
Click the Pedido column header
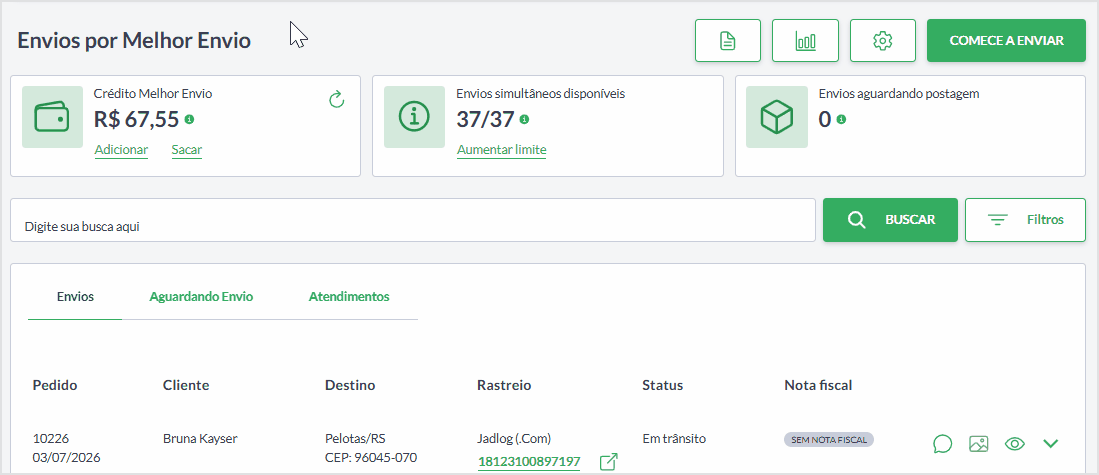[x=55, y=385]
